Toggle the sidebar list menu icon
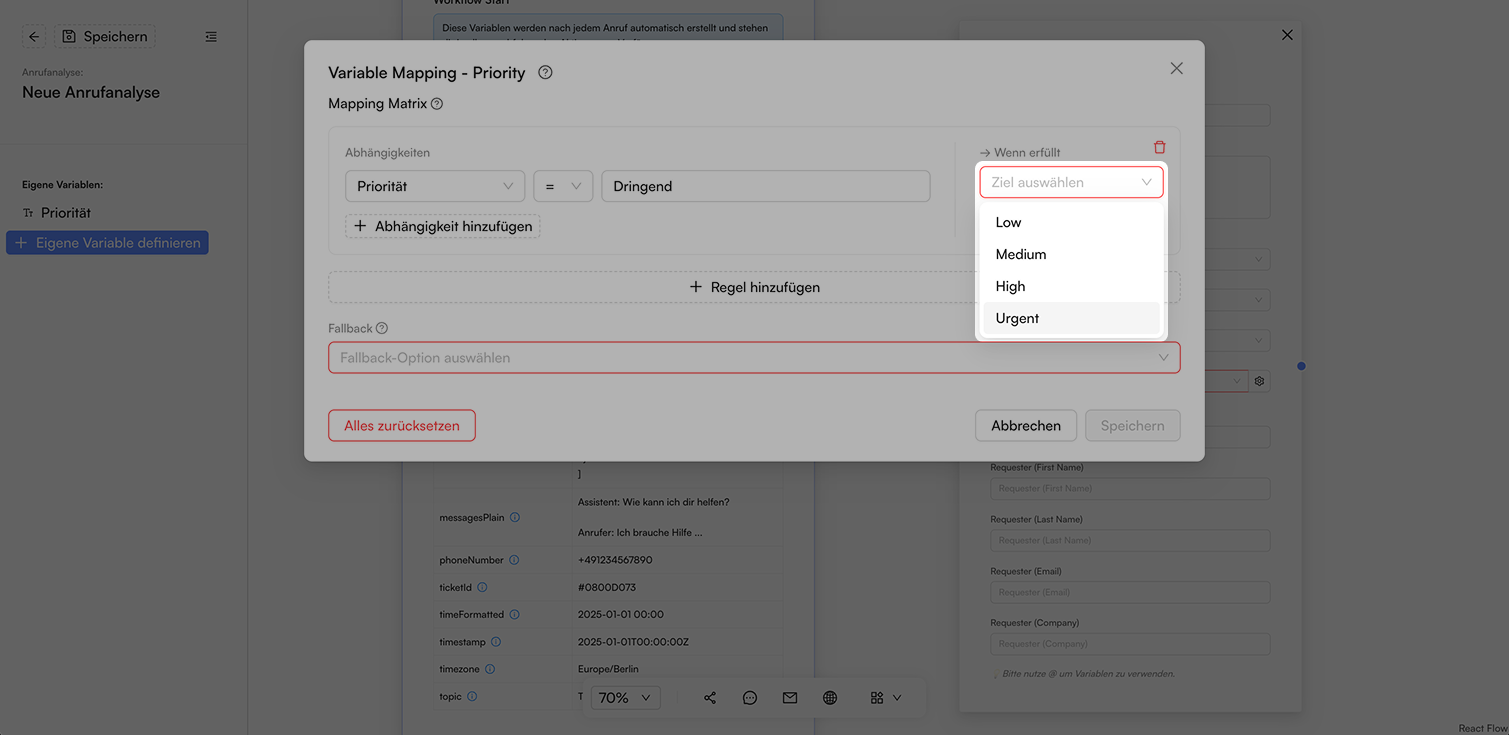 point(211,37)
